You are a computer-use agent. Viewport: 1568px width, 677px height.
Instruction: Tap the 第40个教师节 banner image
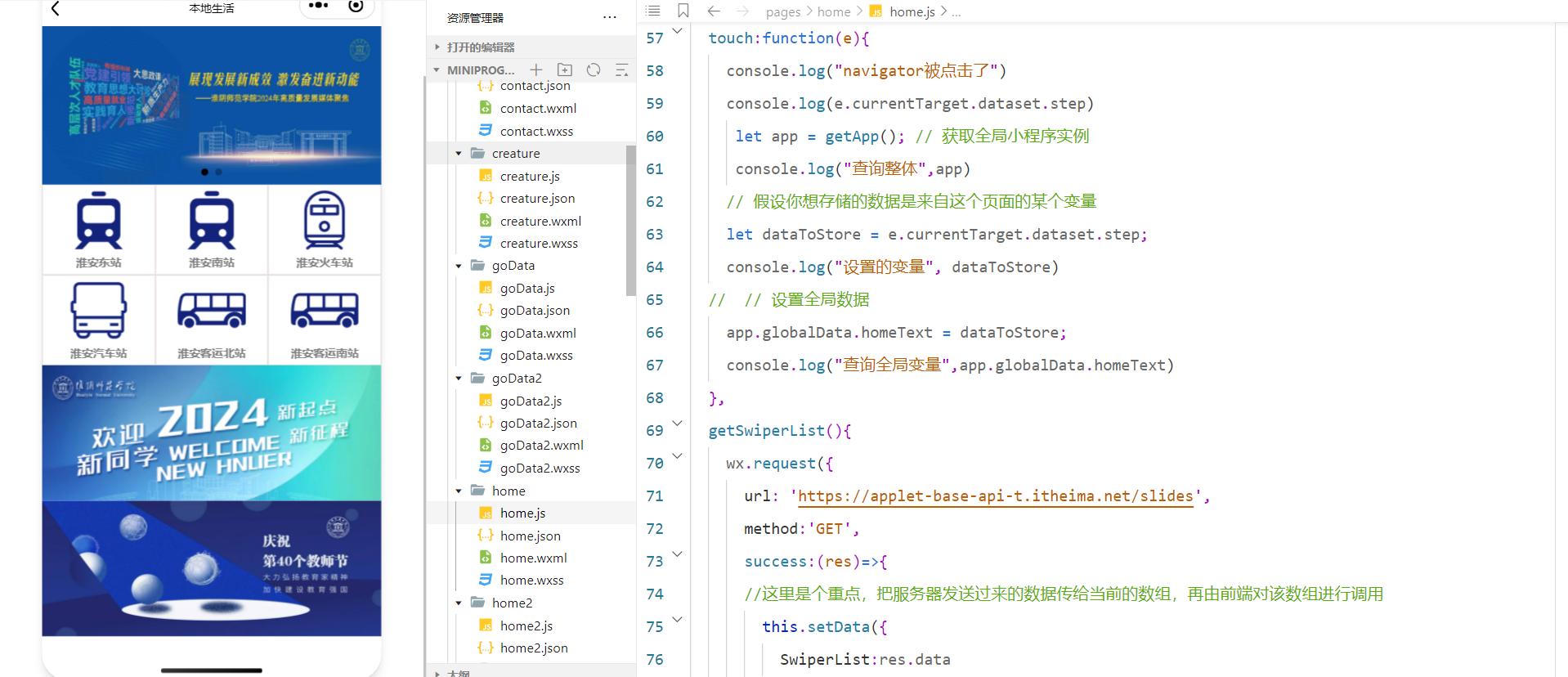tap(212, 568)
